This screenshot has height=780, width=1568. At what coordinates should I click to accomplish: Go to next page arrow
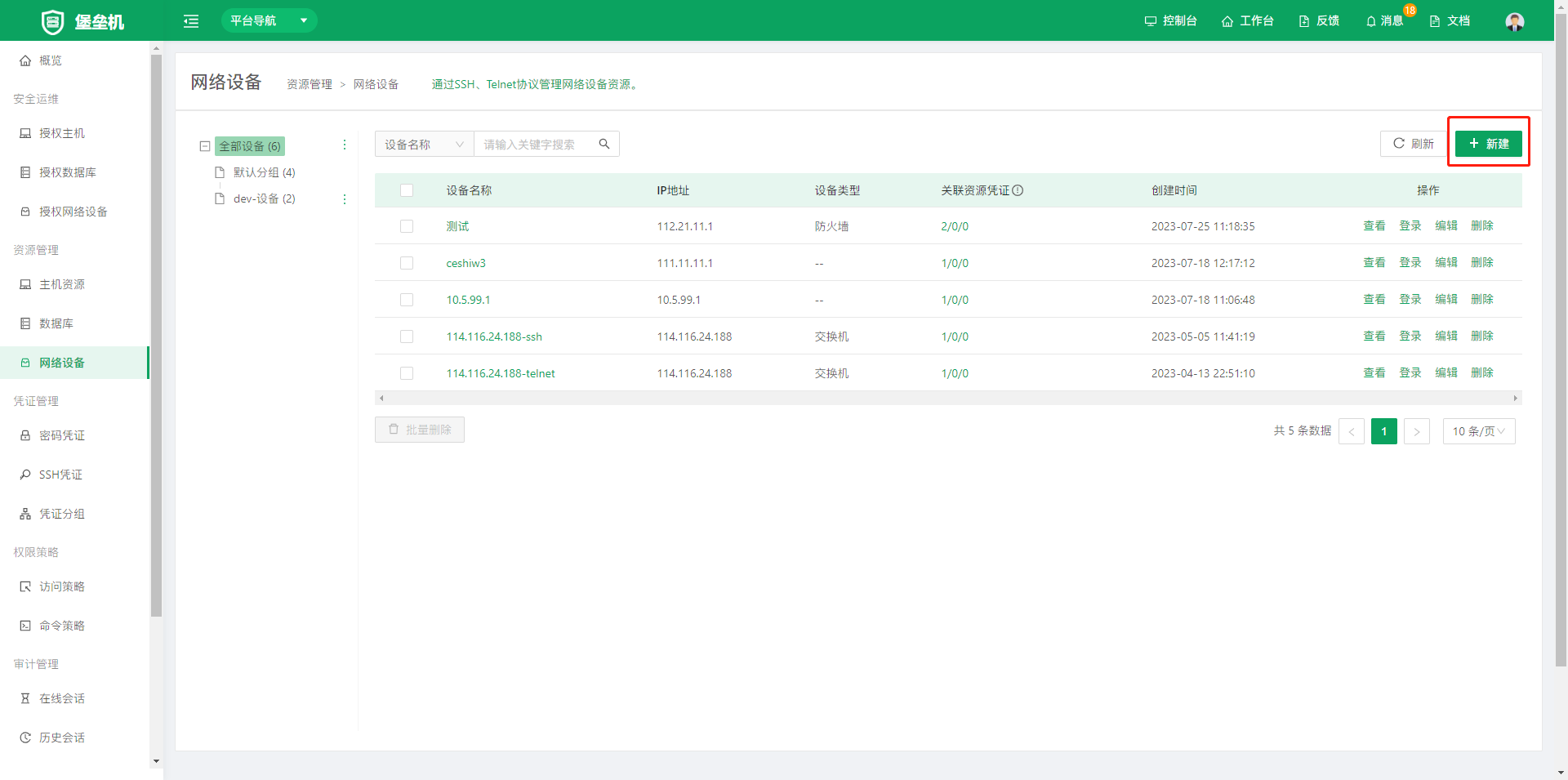coord(1417,431)
